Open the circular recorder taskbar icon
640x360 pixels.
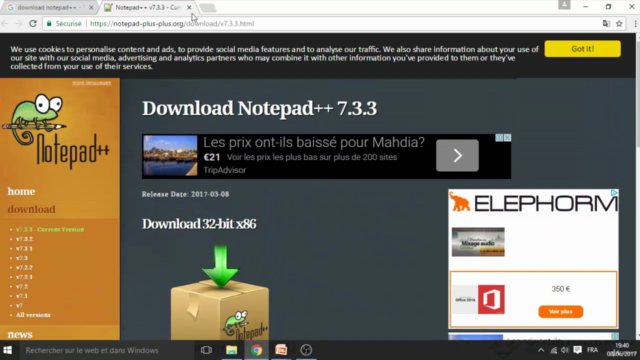pos(306,350)
